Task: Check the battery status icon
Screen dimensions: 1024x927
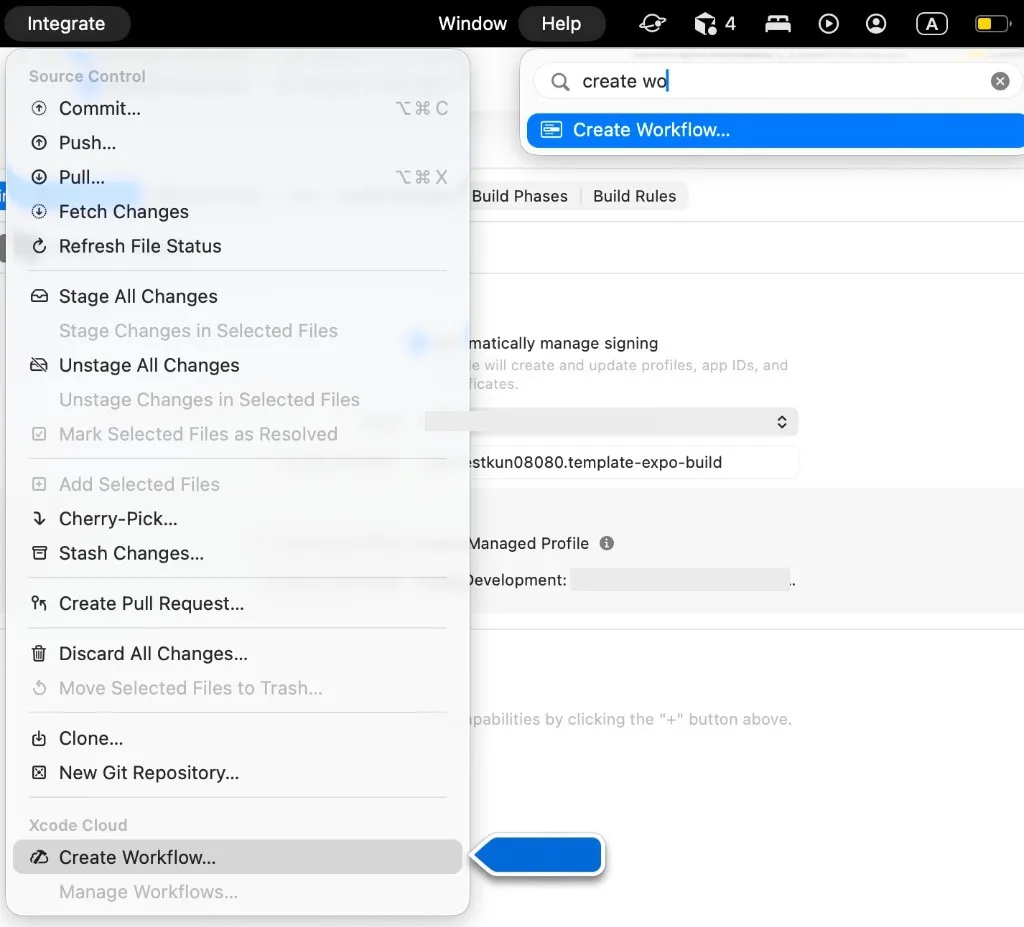Action: tap(992, 24)
